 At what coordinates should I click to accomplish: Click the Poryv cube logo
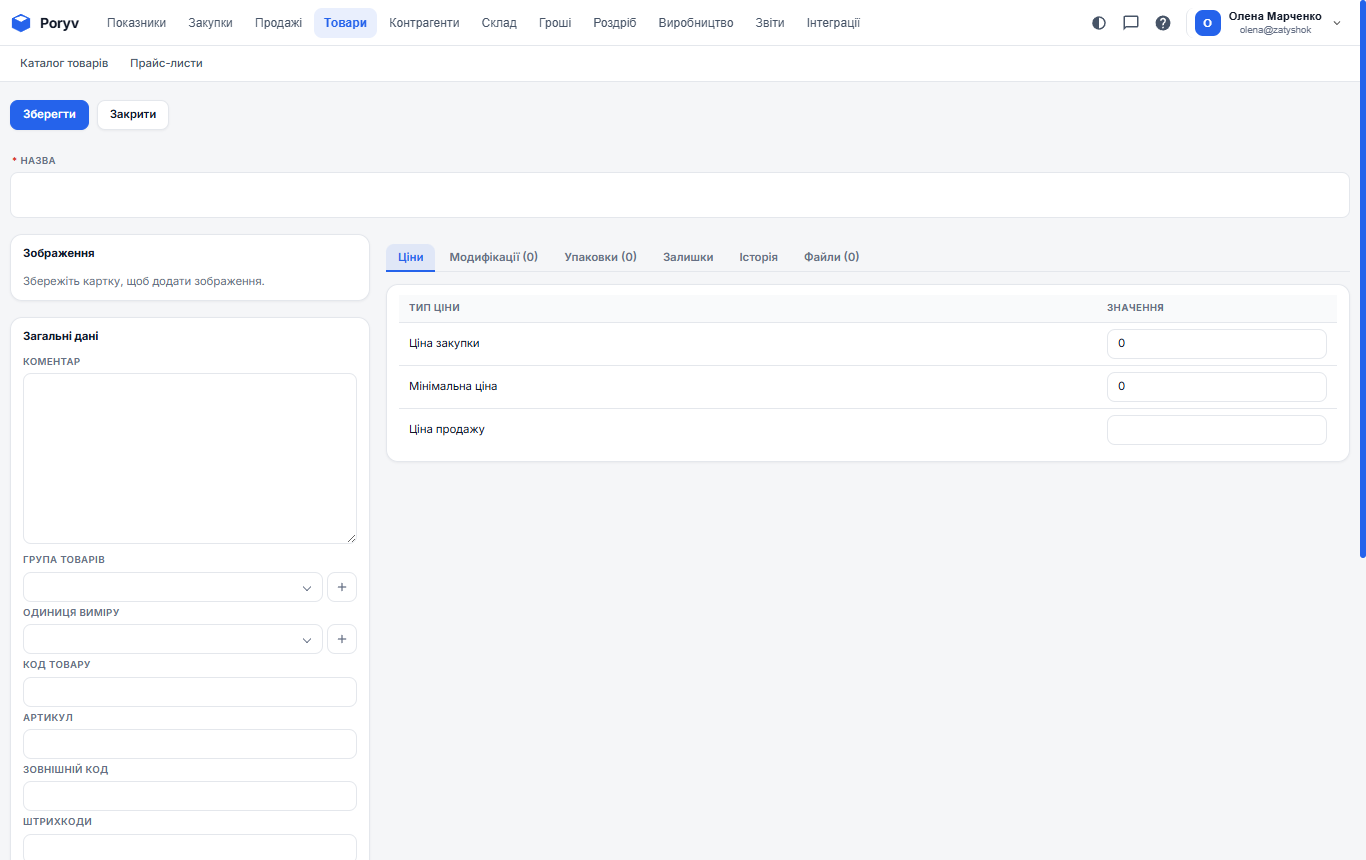(21, 23)
